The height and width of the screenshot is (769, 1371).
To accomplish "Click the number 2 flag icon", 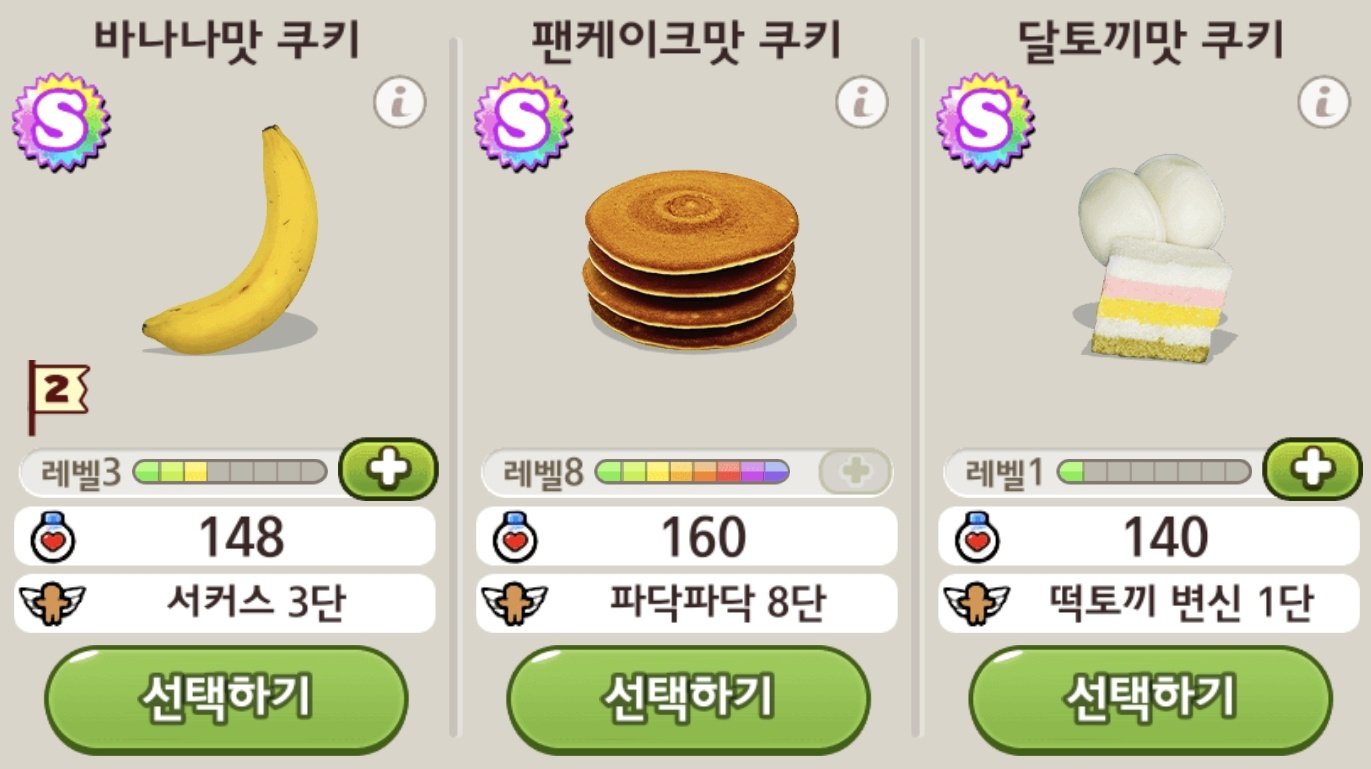I will pos(57,397).
